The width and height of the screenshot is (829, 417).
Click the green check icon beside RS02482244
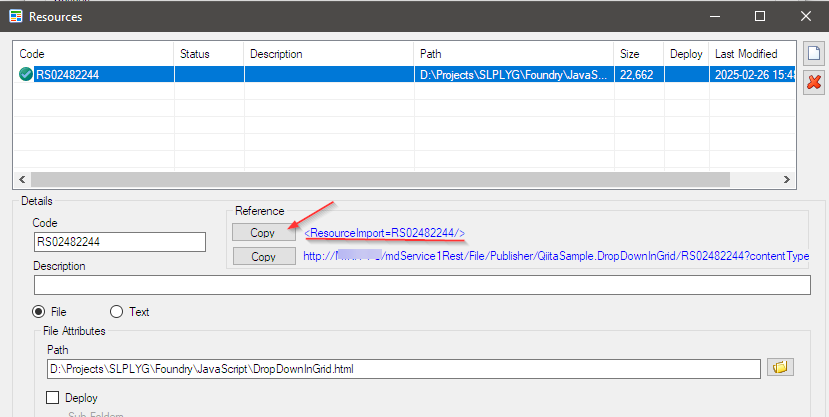pyautogui.click(x=25, y=75)
